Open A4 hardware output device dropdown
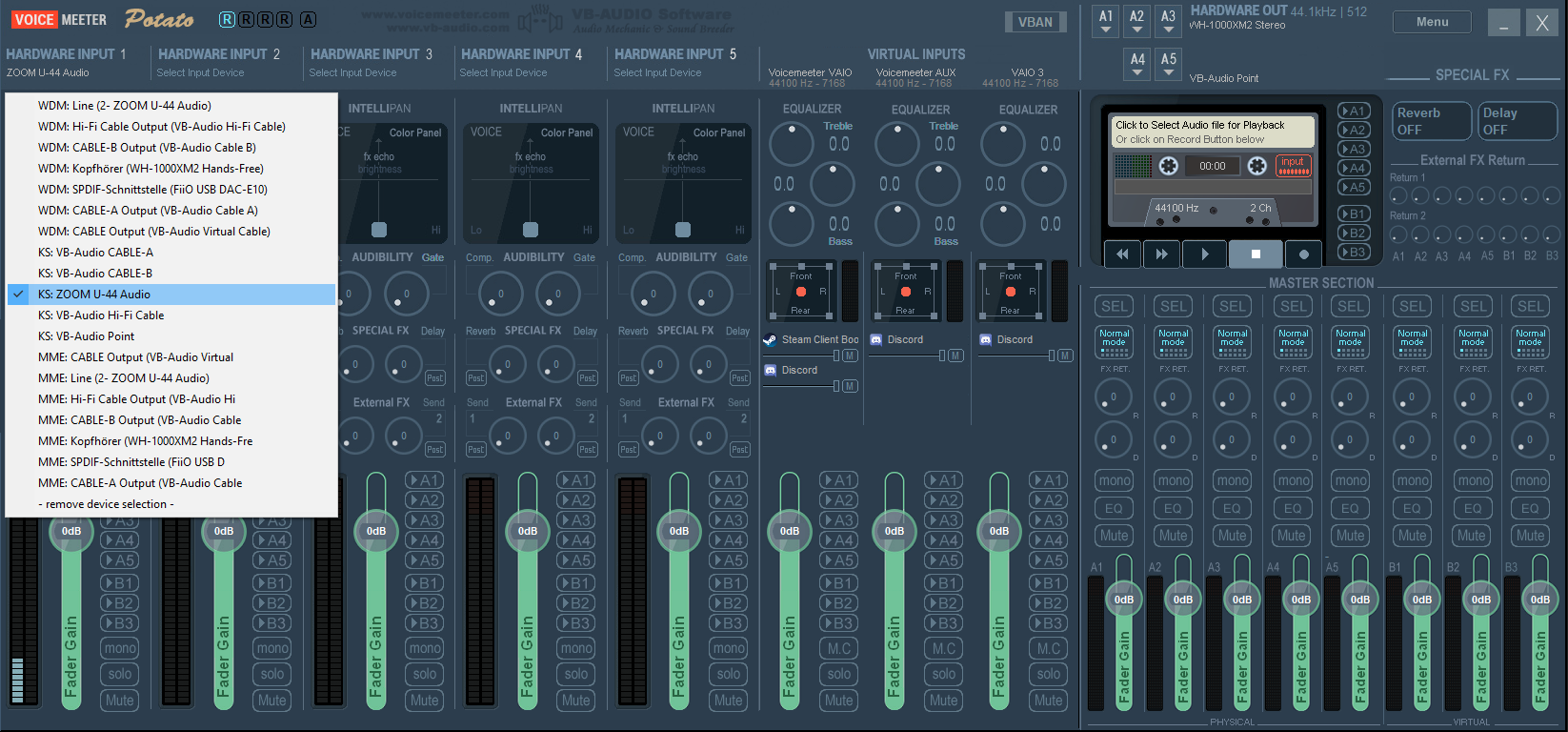This screenshot has height=732, width=1568. point(1137,65)
